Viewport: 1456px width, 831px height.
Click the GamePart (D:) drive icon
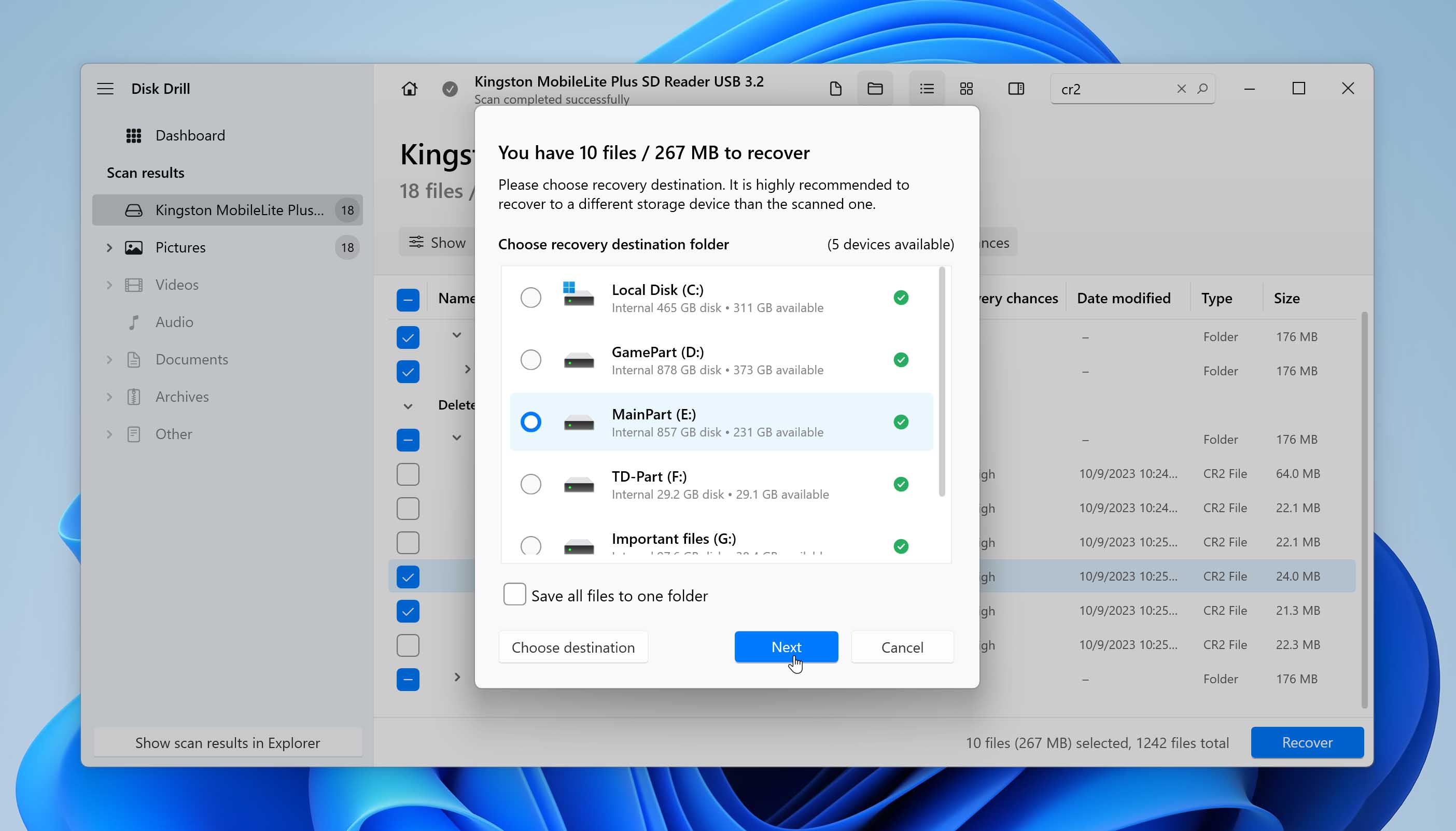point(579,360)
